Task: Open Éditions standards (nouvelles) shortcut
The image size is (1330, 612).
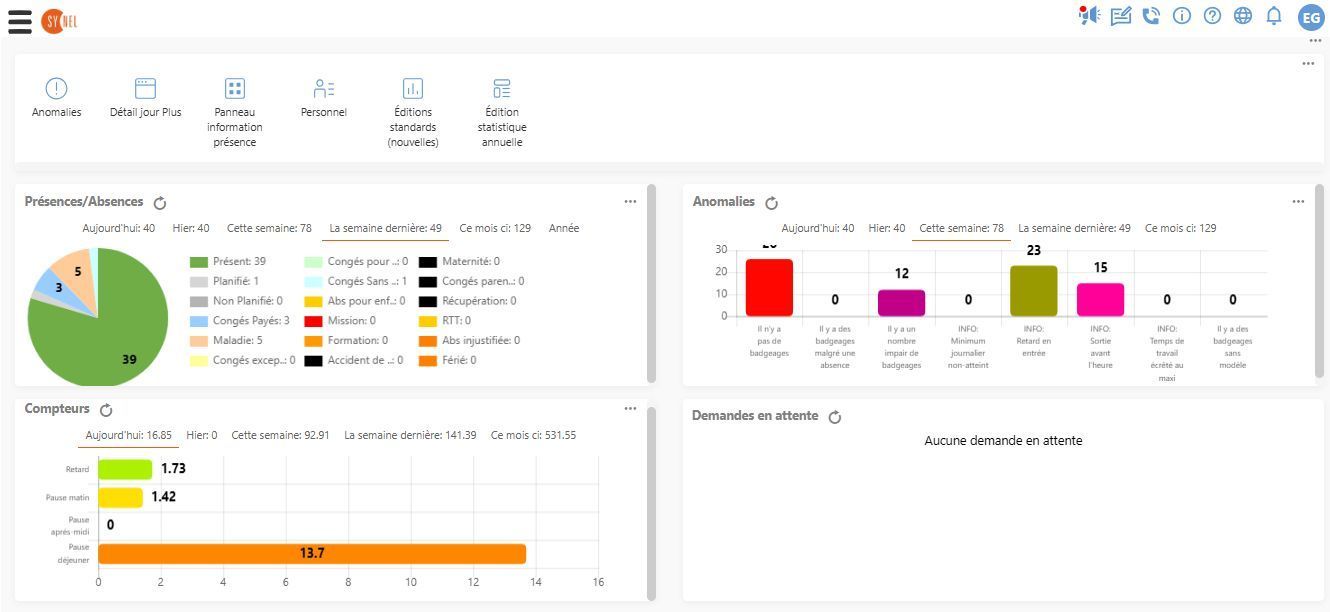Action: (x=412, y=89)
